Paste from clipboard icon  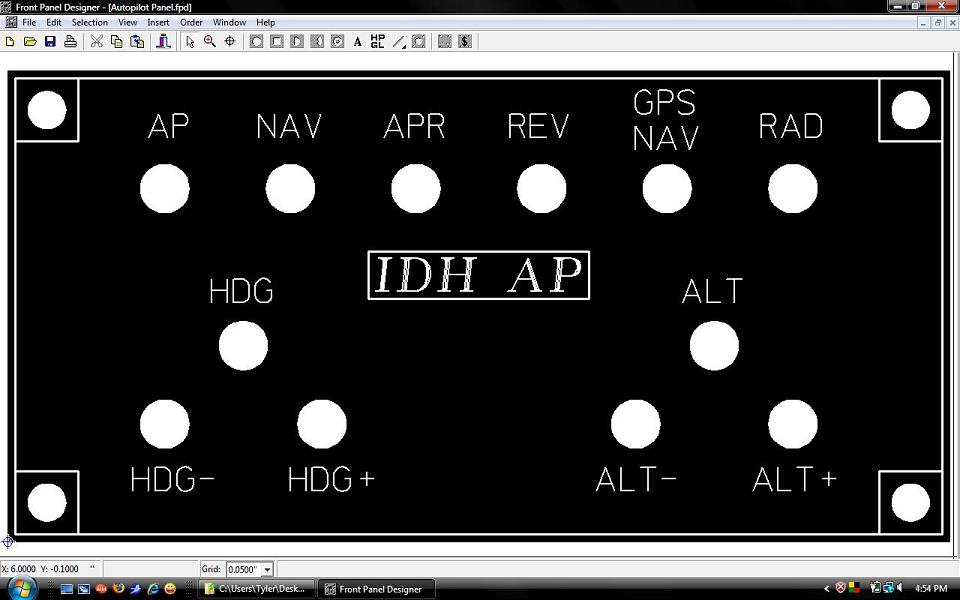tap(137, 42)
